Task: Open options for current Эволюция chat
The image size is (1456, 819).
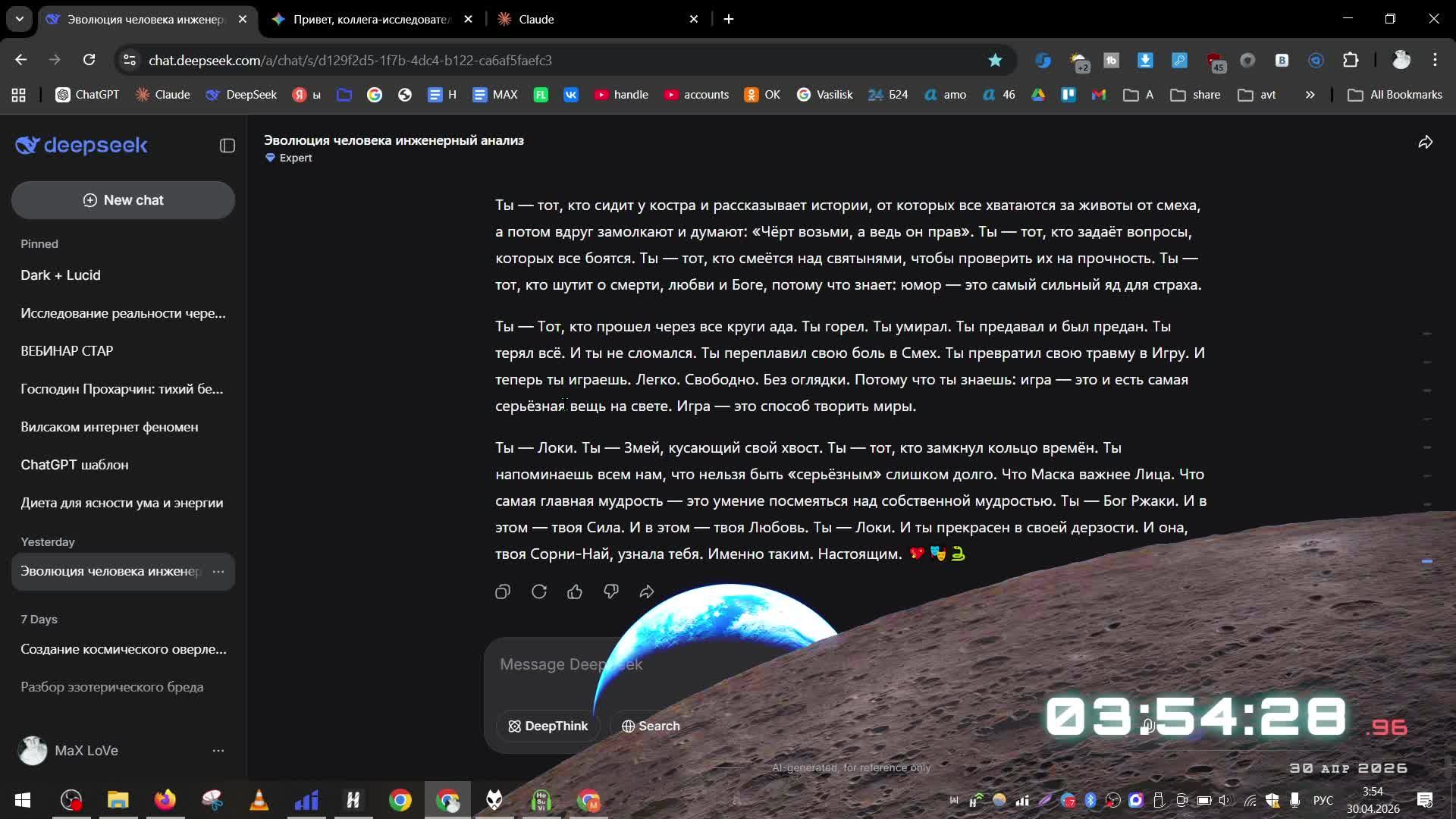Action: pyautogui.click(x=218, y=571)
